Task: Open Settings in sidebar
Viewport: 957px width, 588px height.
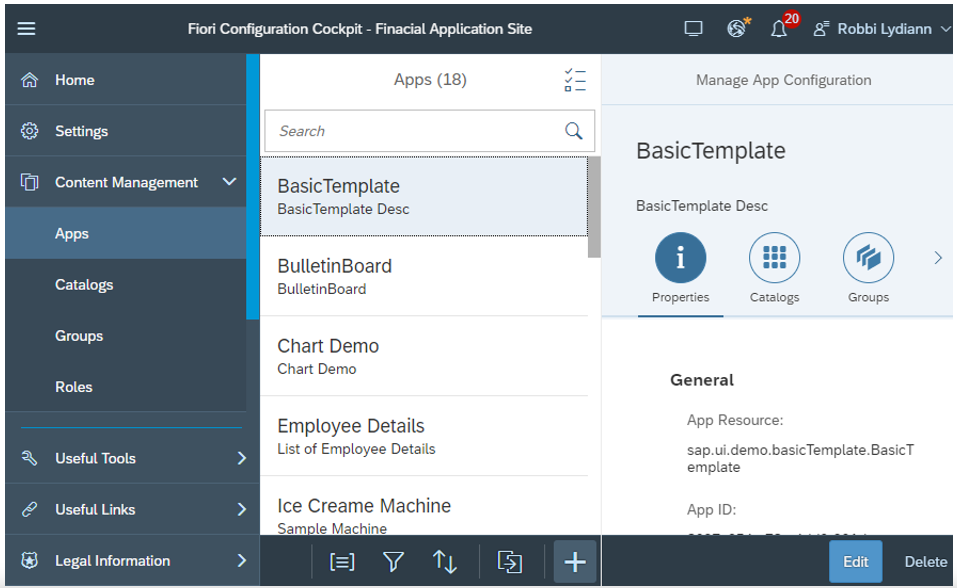Action: click(x=126, y=131)
